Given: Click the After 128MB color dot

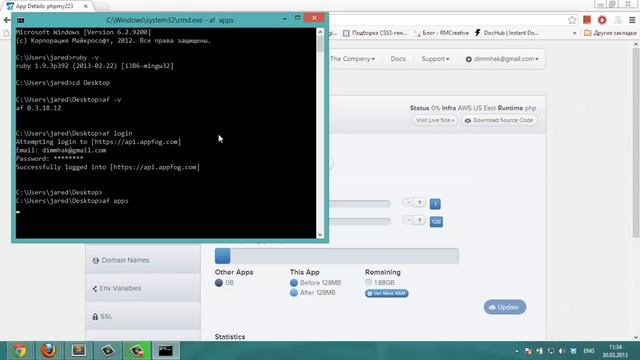Looking at the screenshot, I should (294, 293).
